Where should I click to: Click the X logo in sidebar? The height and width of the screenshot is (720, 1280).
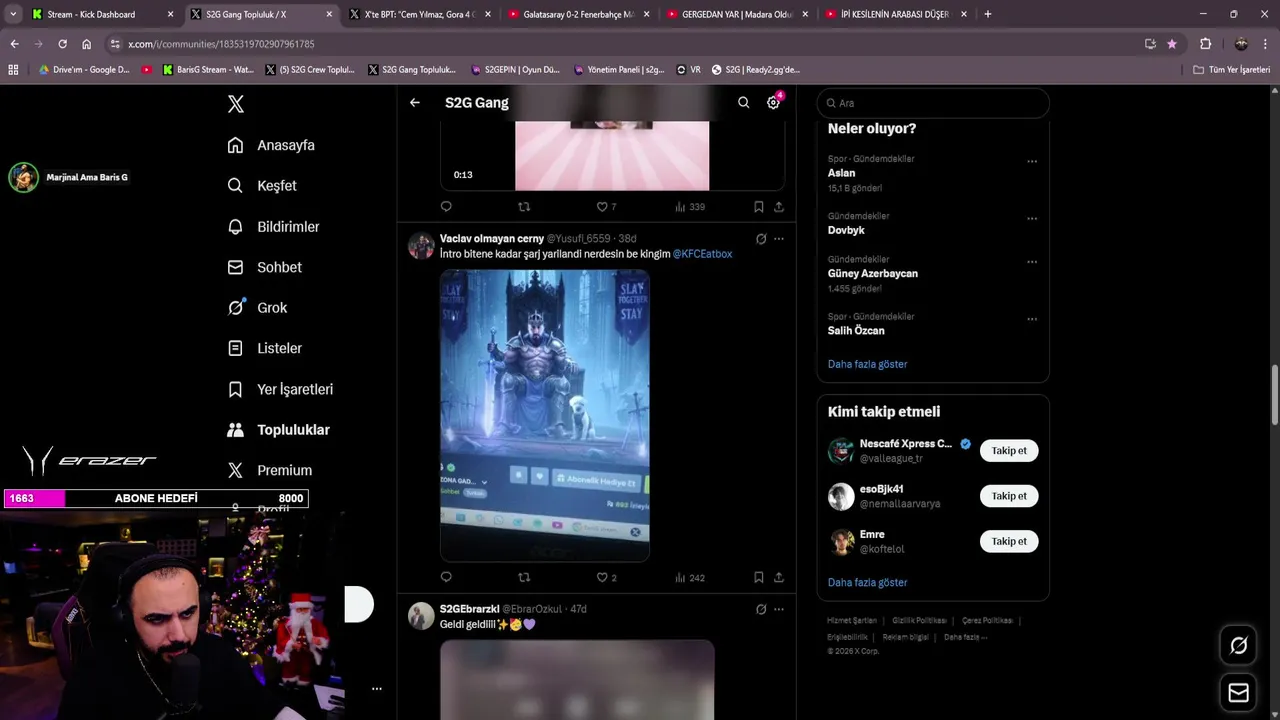click(235, 104)
